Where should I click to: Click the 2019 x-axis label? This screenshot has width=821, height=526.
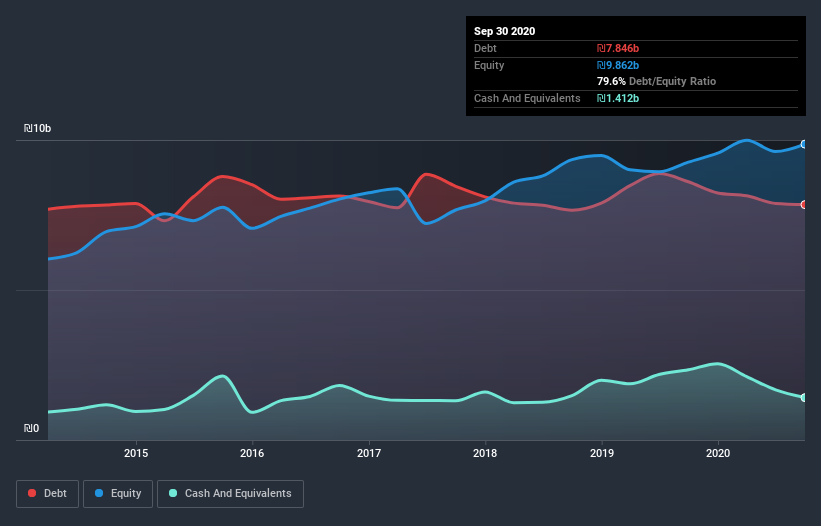pos(602,453)
